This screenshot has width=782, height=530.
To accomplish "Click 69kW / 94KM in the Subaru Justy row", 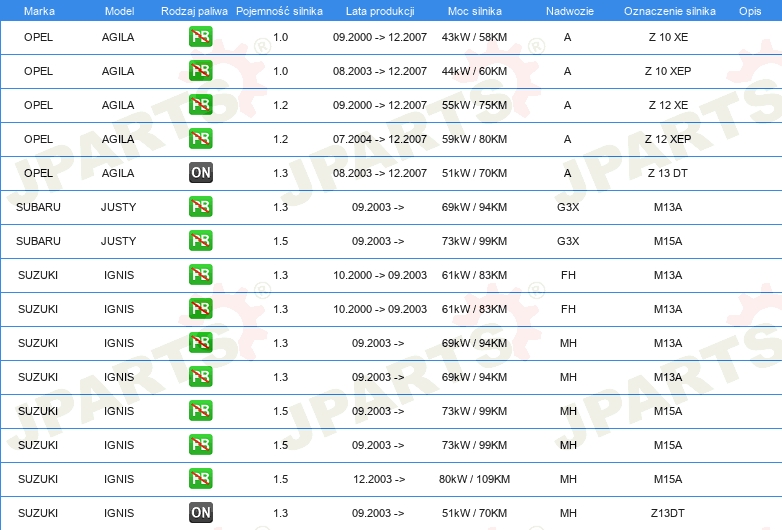I will click(474, 207).
